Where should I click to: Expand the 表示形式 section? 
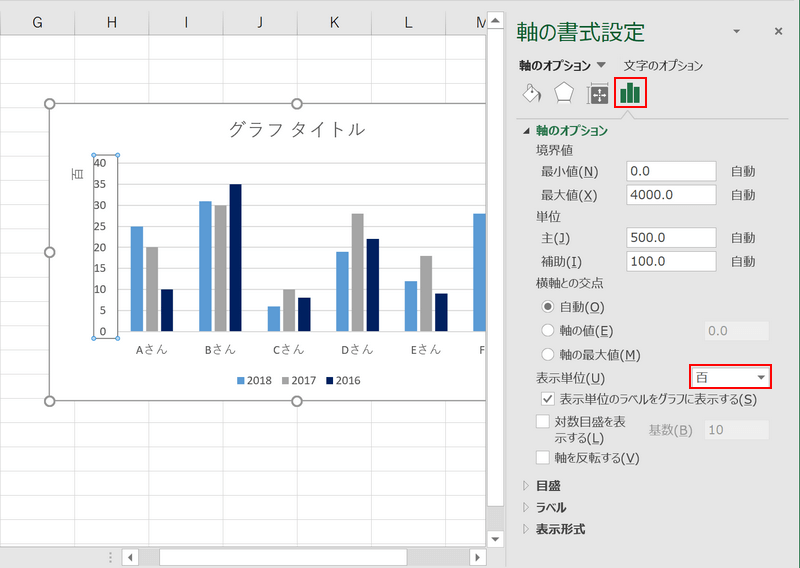click(526, 529)
